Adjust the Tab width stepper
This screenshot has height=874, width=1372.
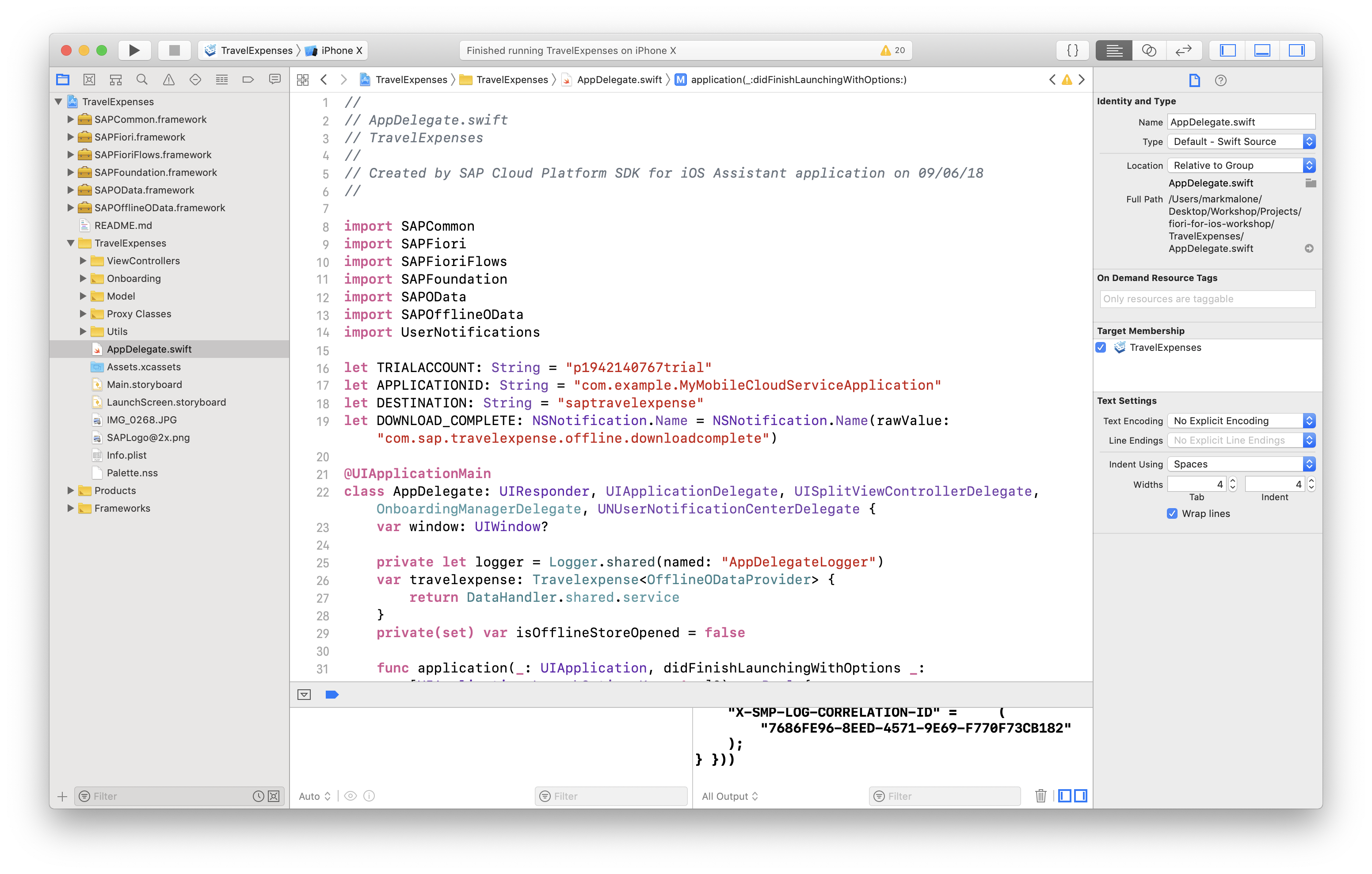pyautogui.click(x=1232, y=484)
